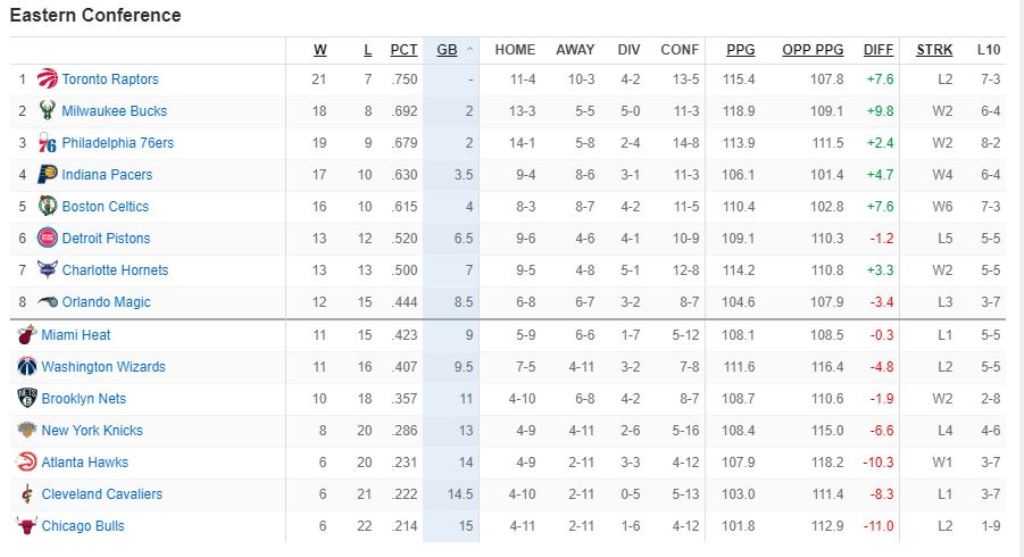Click the Indiana Pacers logo icon

(x=47, y=175)
